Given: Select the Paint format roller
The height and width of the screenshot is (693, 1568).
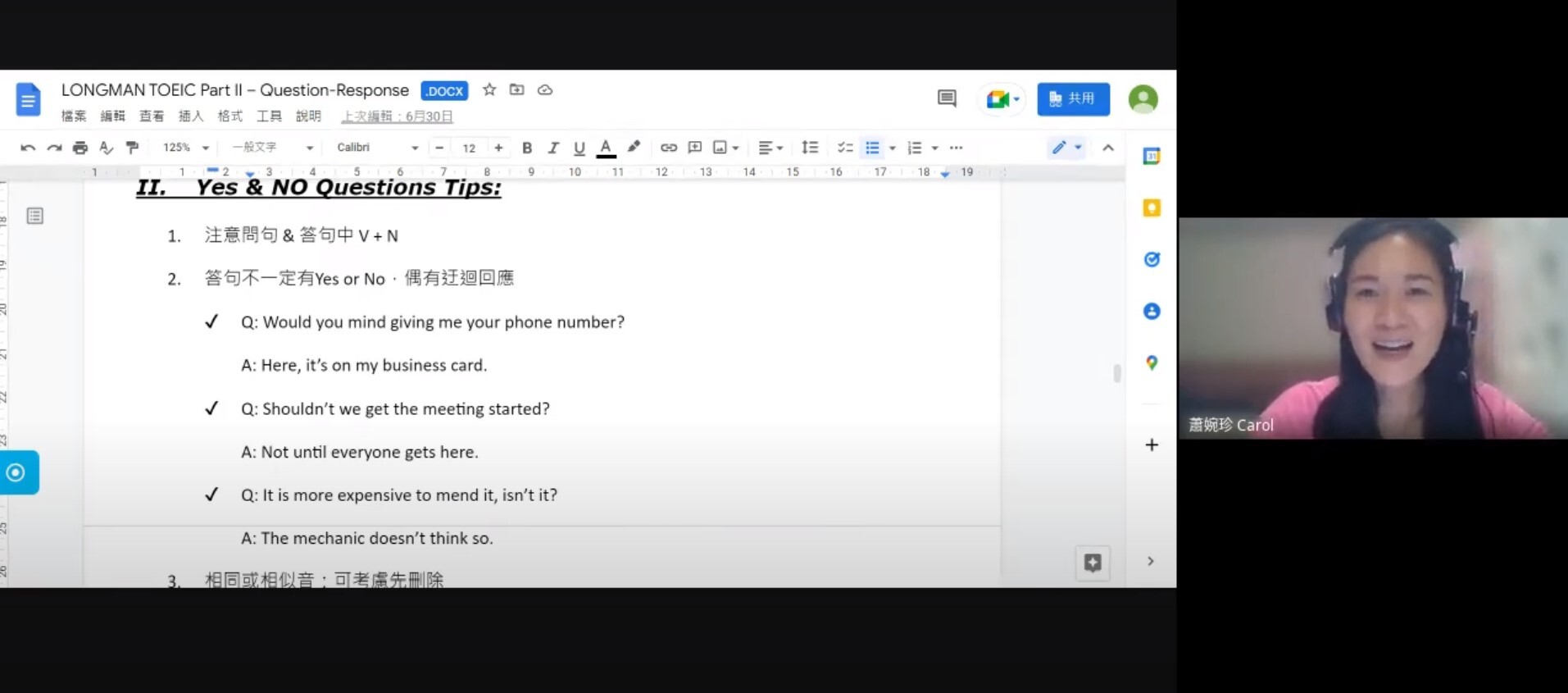Looking at the screenshot, I should click(132, 148).
